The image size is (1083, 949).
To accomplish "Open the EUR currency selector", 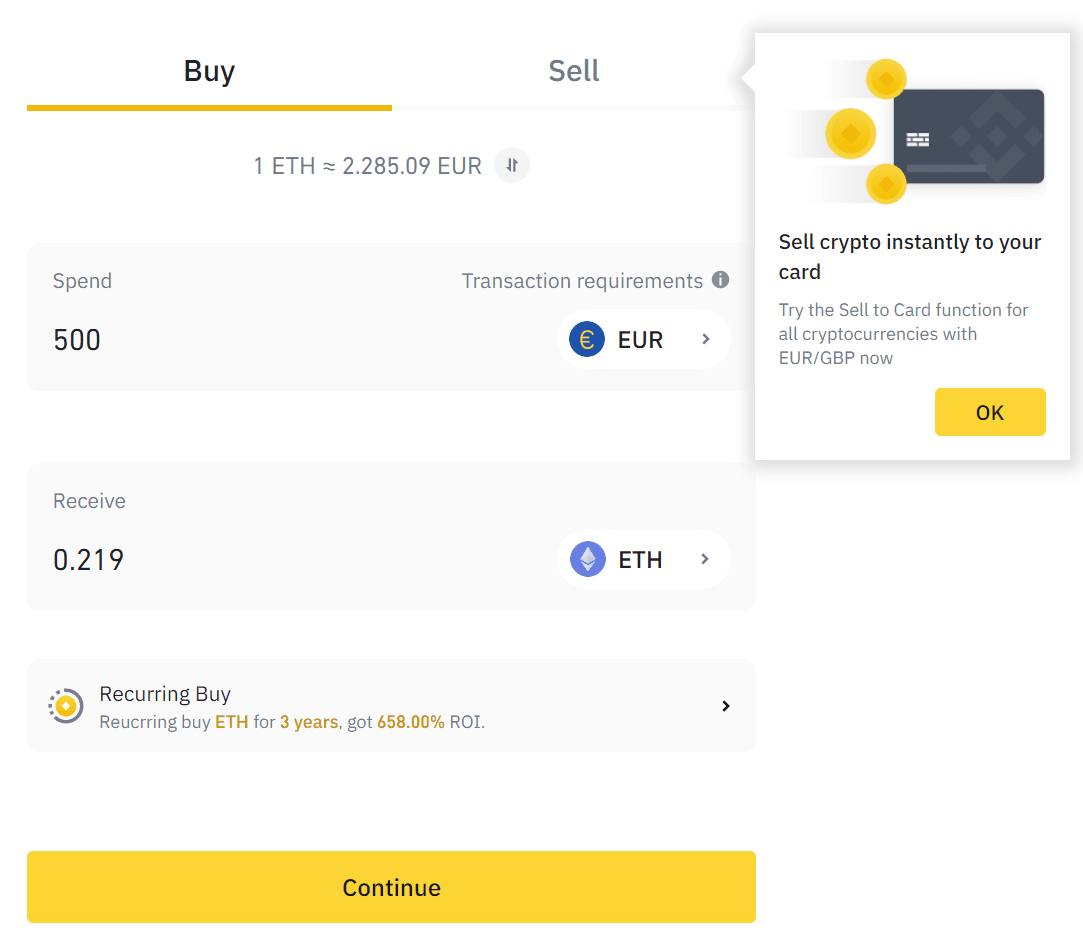I will [644, 339].
